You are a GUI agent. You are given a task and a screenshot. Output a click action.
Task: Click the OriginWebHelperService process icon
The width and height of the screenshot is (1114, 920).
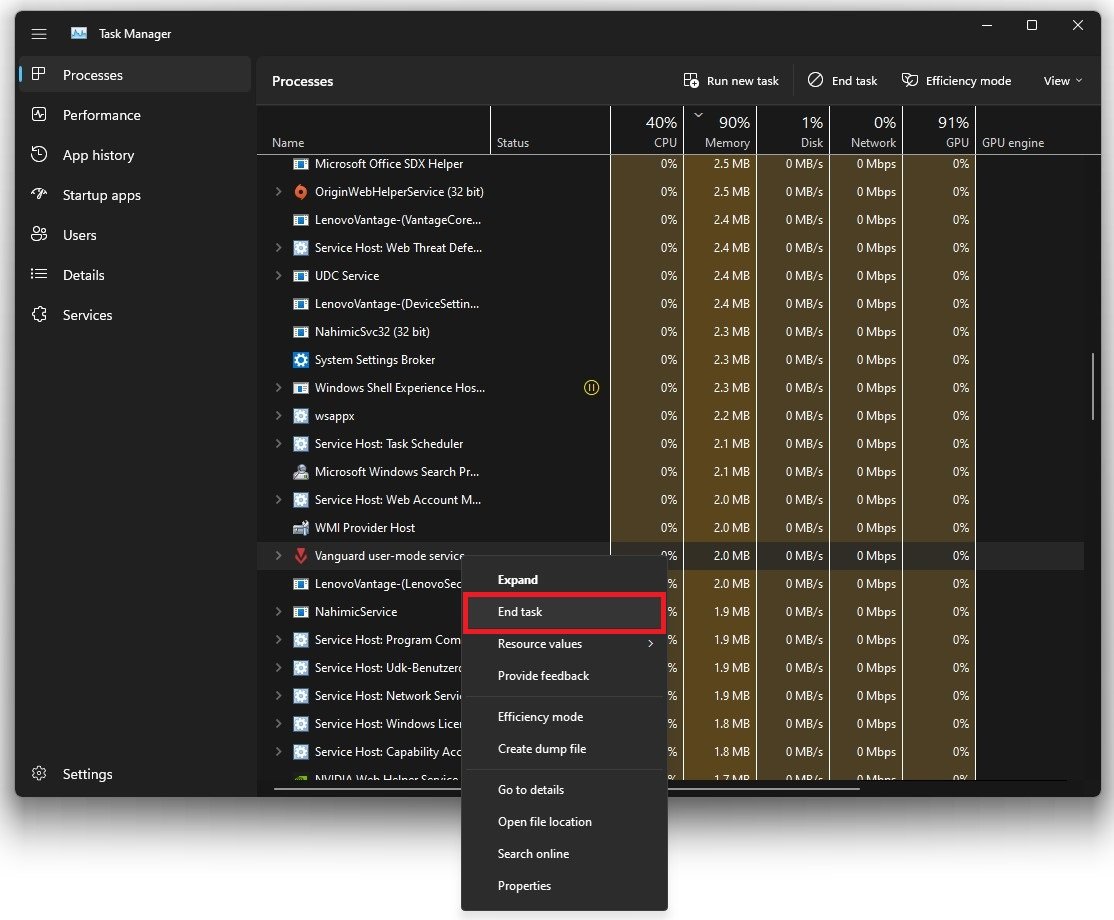click(300, 192)
